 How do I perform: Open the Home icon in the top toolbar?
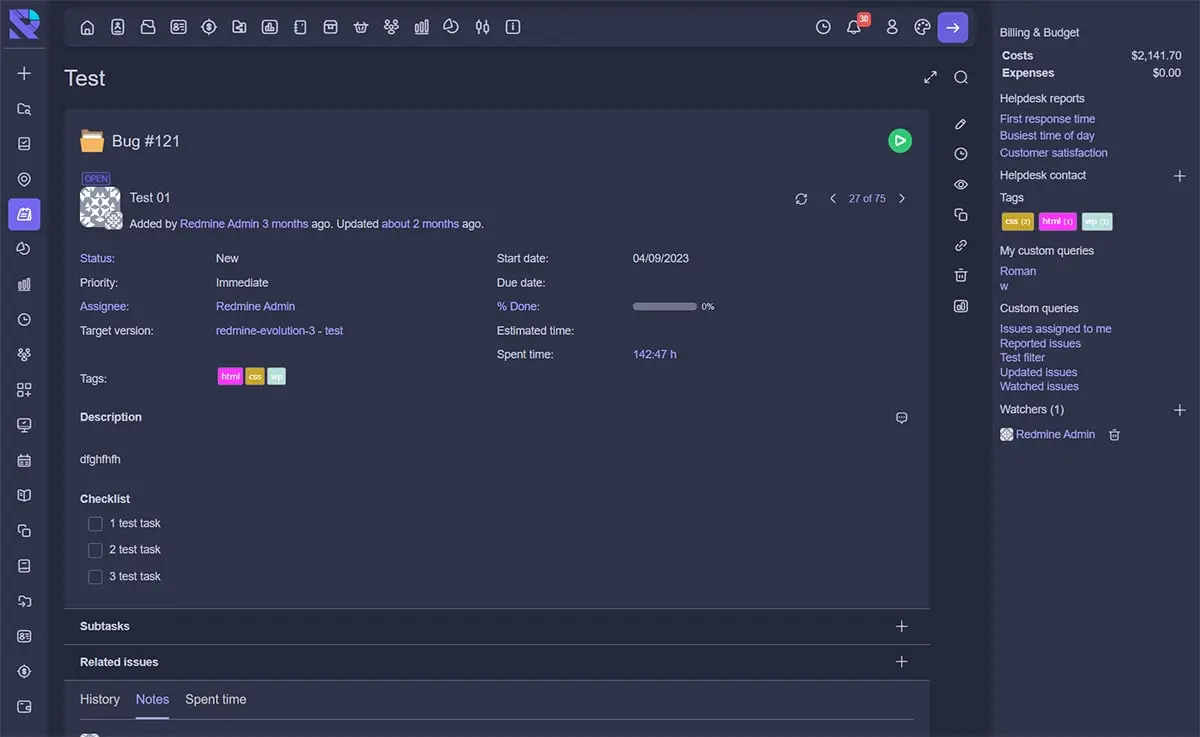pyautogui.click(x=87, y=27)
